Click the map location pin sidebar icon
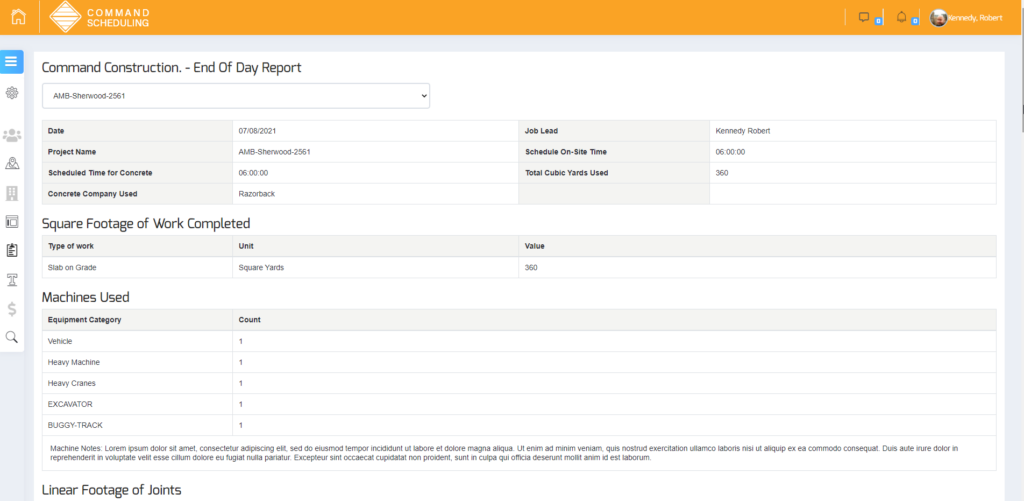1024x501 pixels. pyautogui.click(x=12, y=163)
